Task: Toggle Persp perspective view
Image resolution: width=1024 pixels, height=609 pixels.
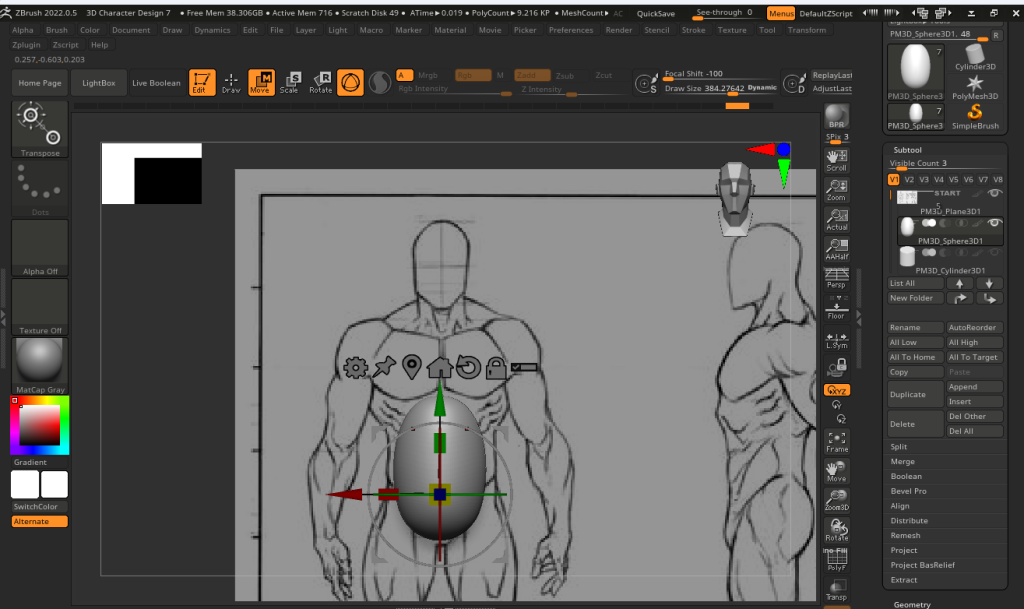Action: (837, 279)
